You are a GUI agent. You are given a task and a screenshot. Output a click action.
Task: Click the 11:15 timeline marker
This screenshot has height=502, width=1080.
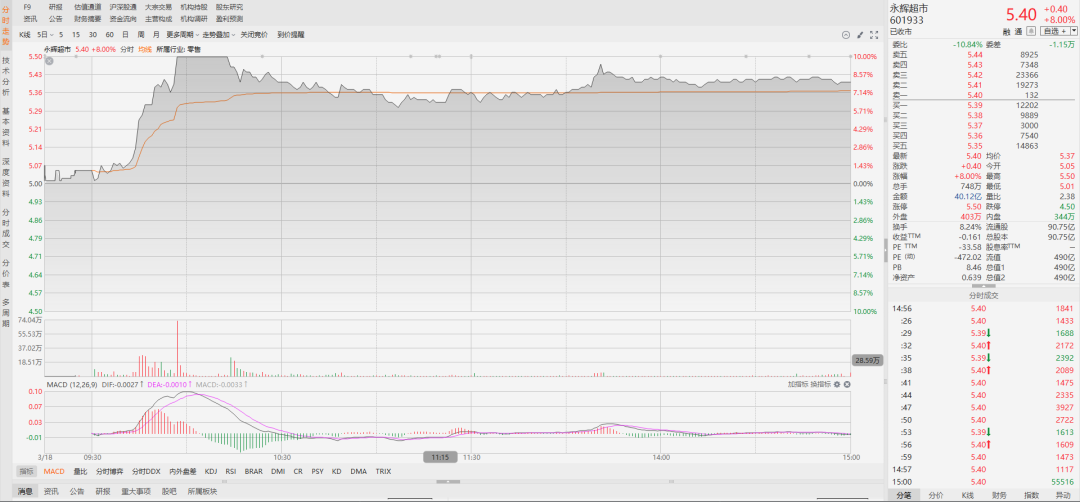tap(440, 457)
